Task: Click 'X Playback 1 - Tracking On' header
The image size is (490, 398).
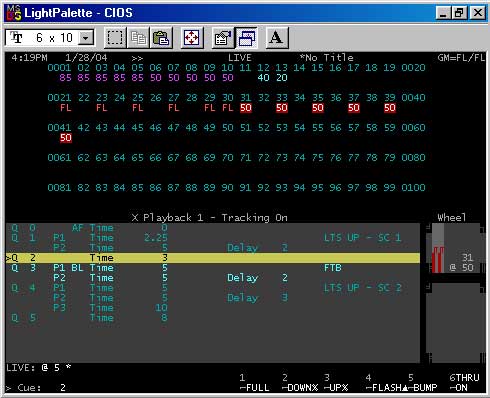Action: click(209, 218)
